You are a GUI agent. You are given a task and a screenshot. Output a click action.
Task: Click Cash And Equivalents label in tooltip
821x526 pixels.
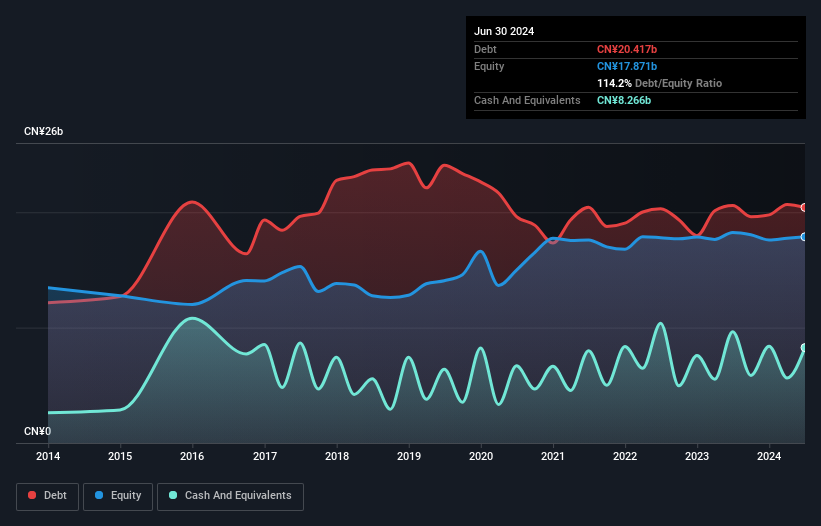pyautogui.click(x=527, y=100)
